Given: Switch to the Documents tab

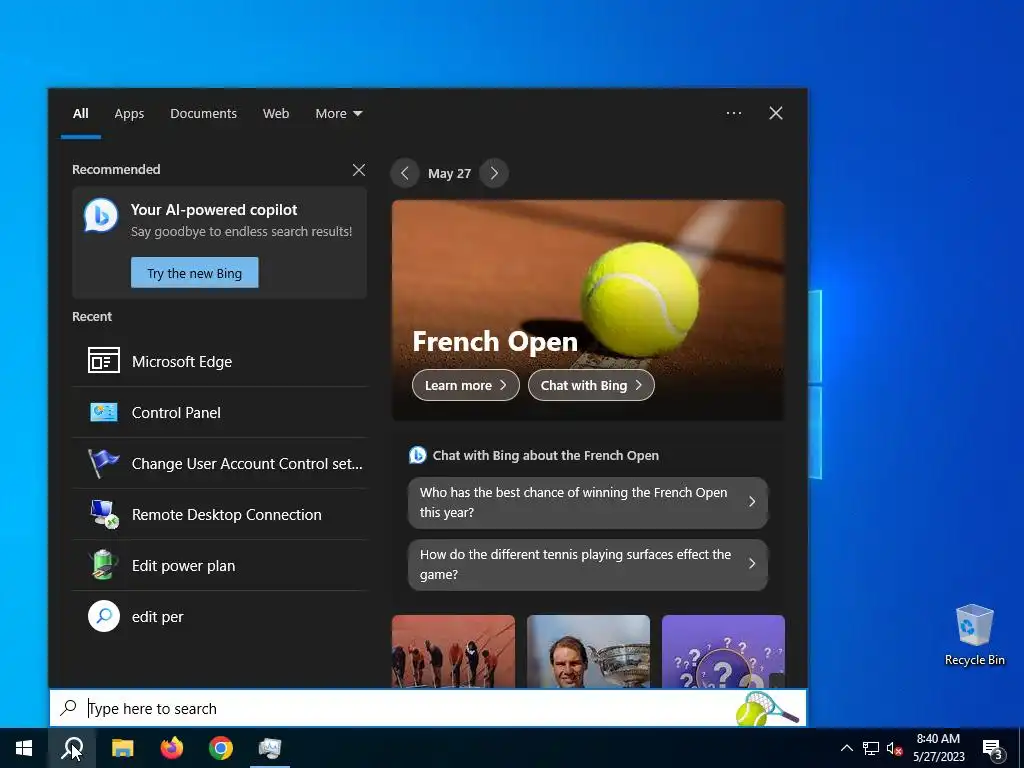Looking at the screenshot, I should pos(203,114).
